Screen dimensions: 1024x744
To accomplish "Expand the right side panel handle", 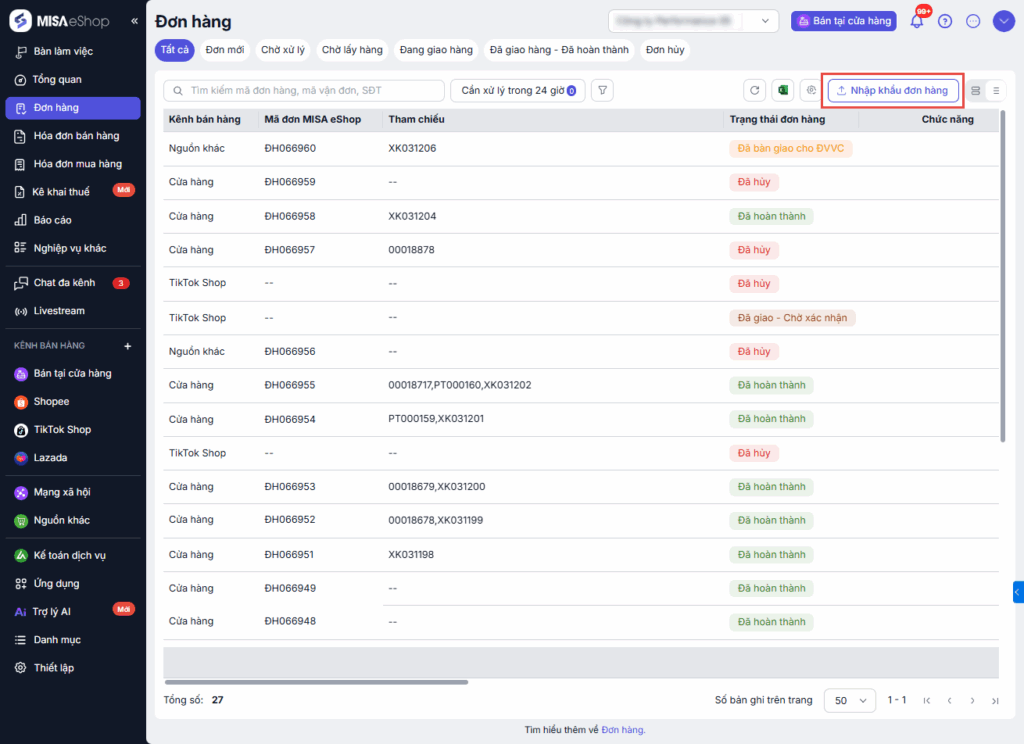I will point(1018,592).
